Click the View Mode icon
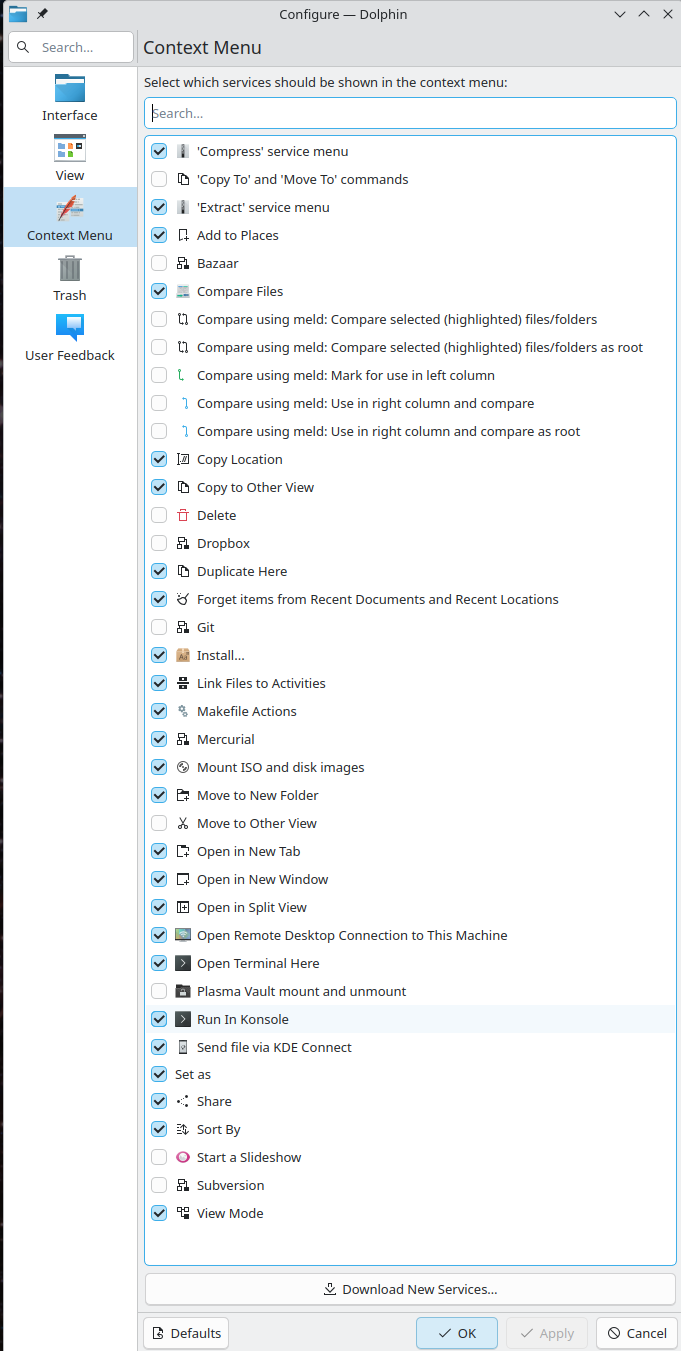Image resolution: width=681 pixels, height=1351 pixels. (183, 1214)
